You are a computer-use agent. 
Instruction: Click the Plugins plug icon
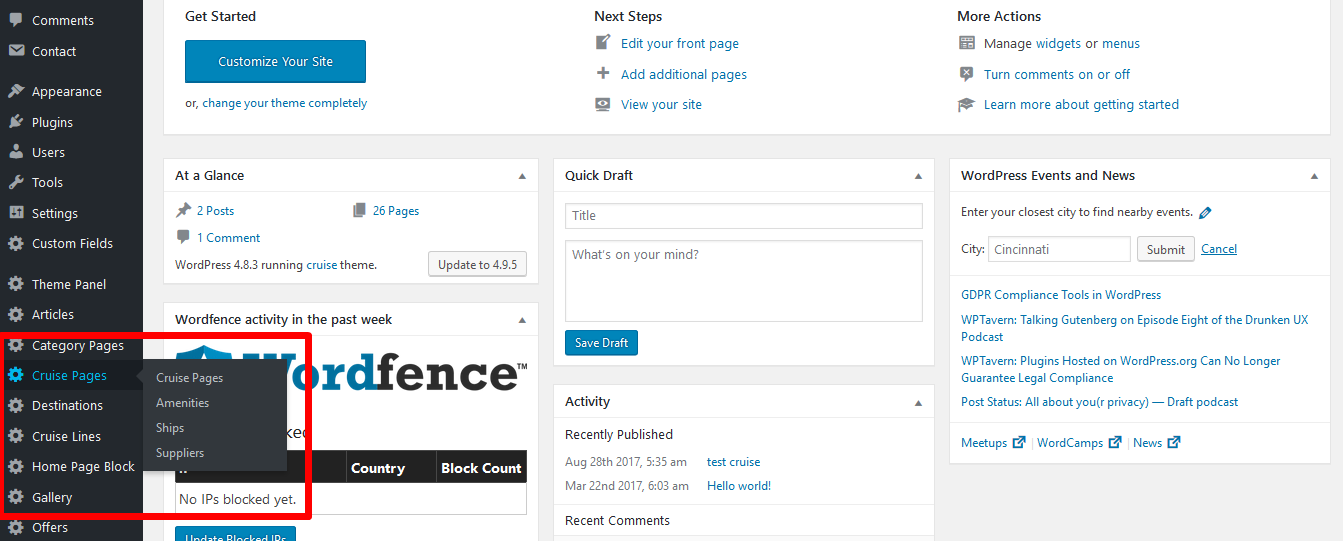click(x=16, y=122)
